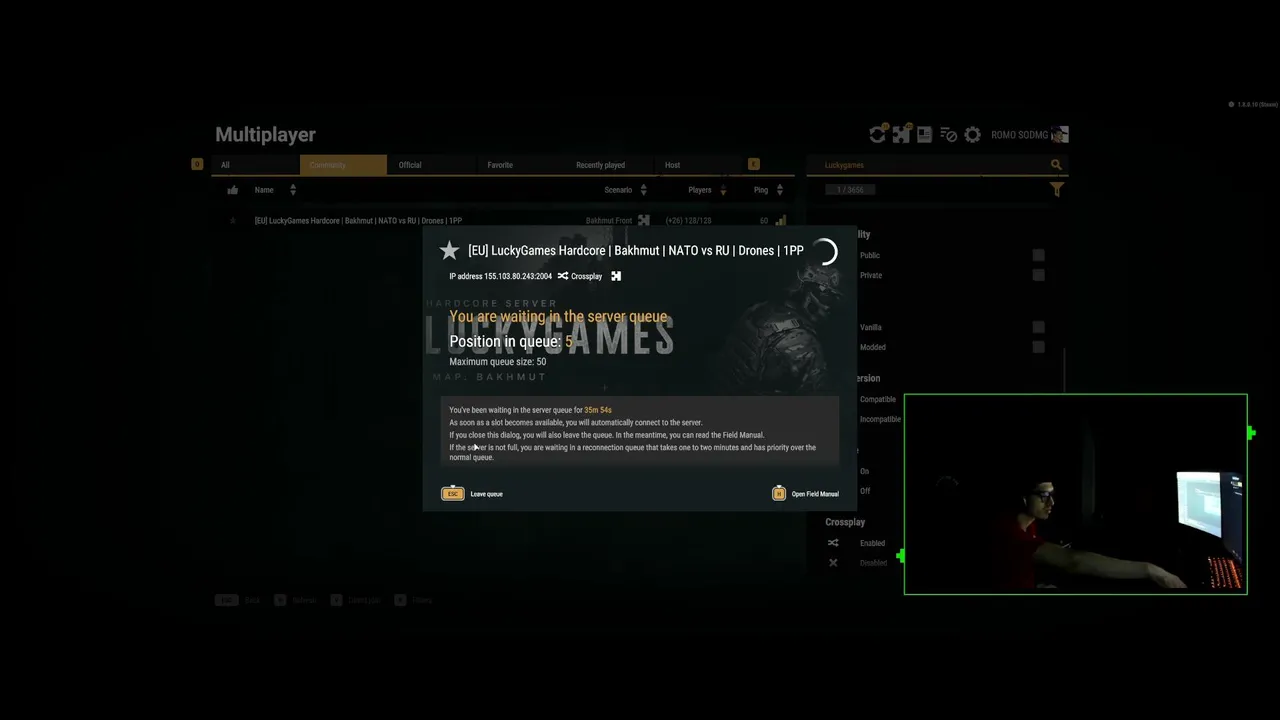Screen dimensions: 1280x720
Task: Click the refresh server list icon
Action: click(x=878, y=134)
